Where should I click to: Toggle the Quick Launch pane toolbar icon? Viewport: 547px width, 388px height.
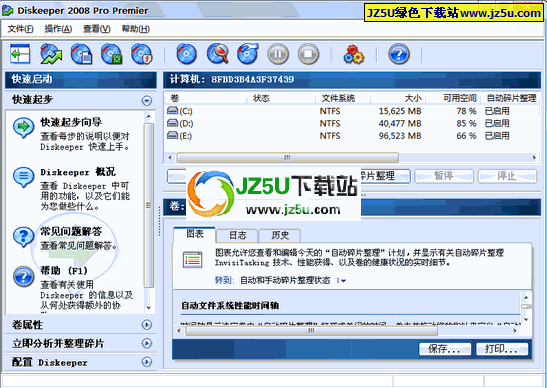20,54
